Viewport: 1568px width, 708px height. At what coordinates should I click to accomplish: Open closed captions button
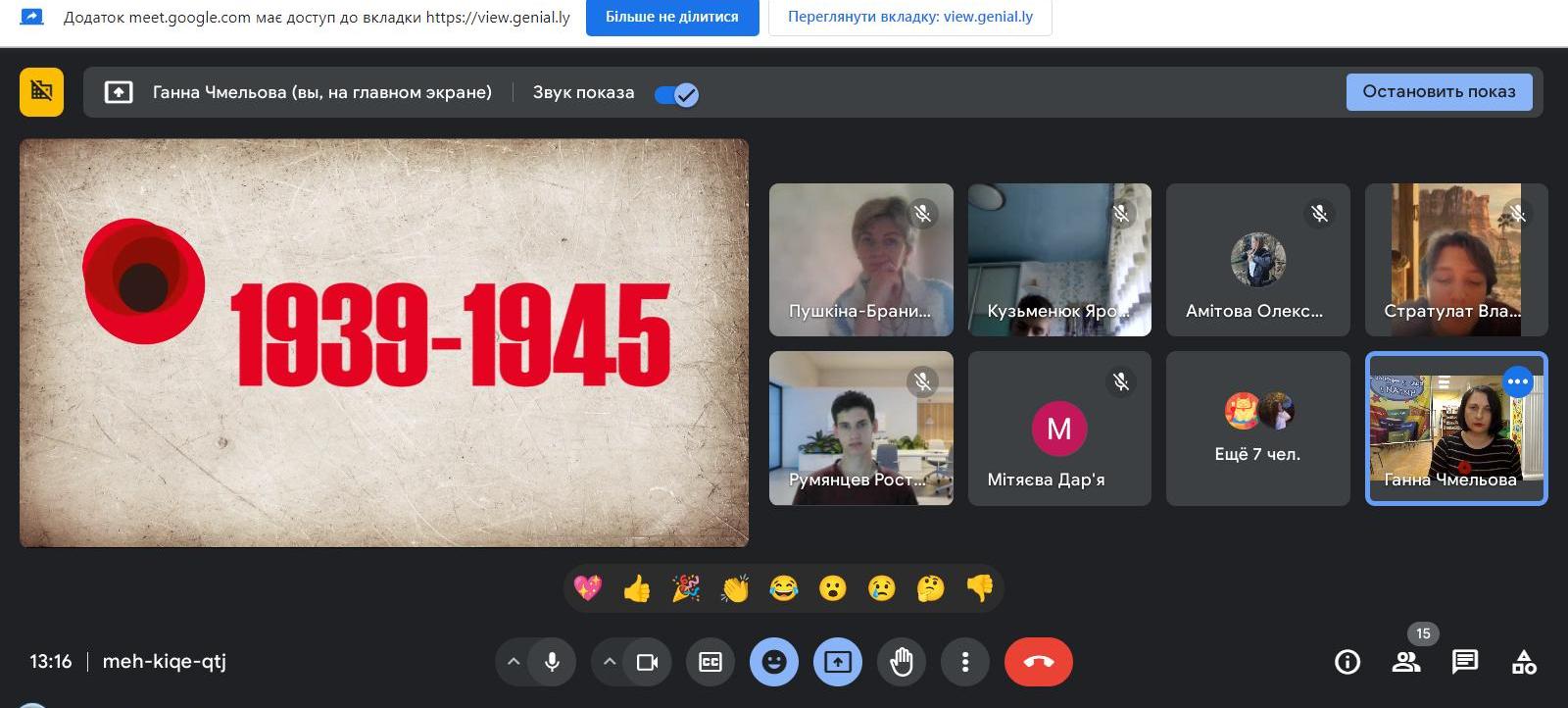pyautogui.click(x=710, y=662)
